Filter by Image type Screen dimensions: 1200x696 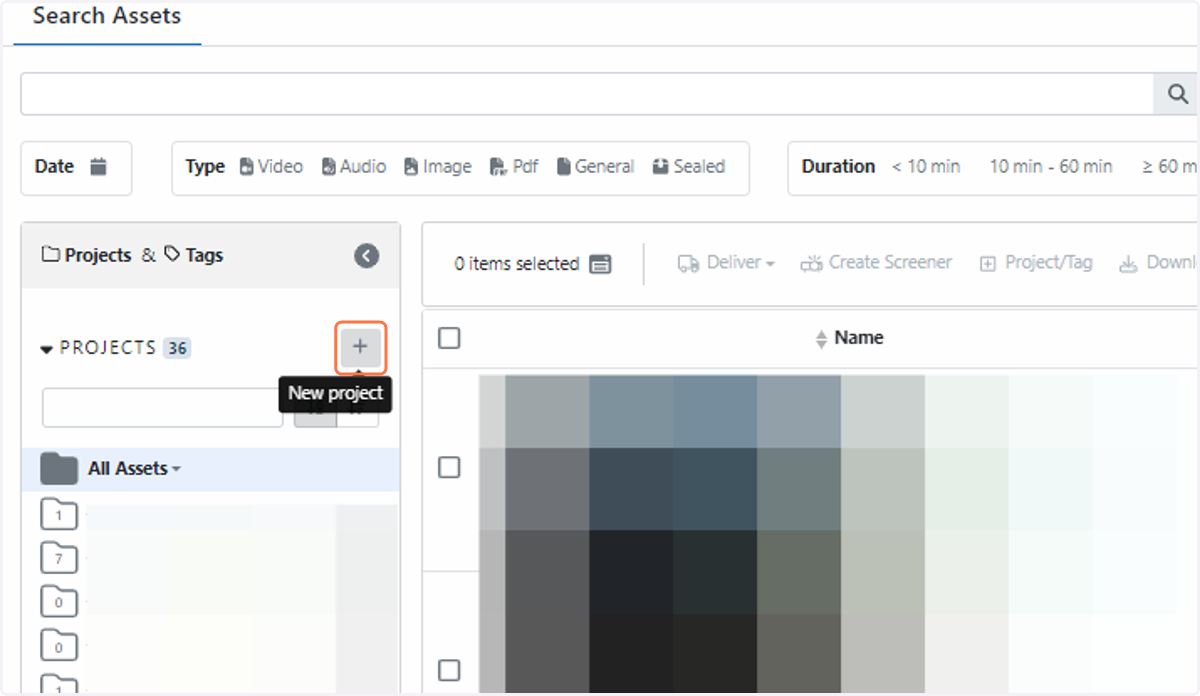click(438, 167)
